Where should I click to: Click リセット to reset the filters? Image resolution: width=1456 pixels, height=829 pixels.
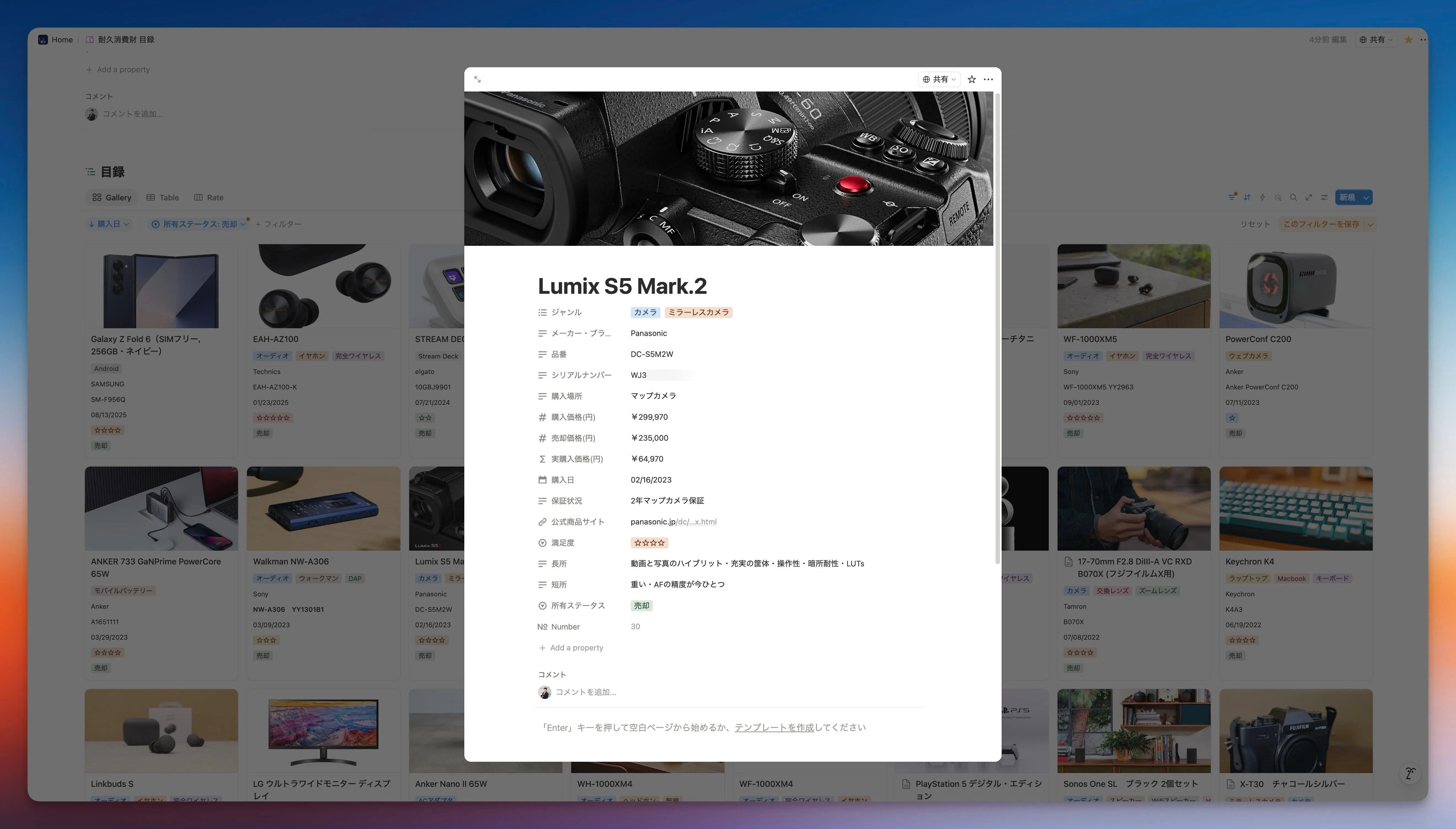coord(1255,224)
